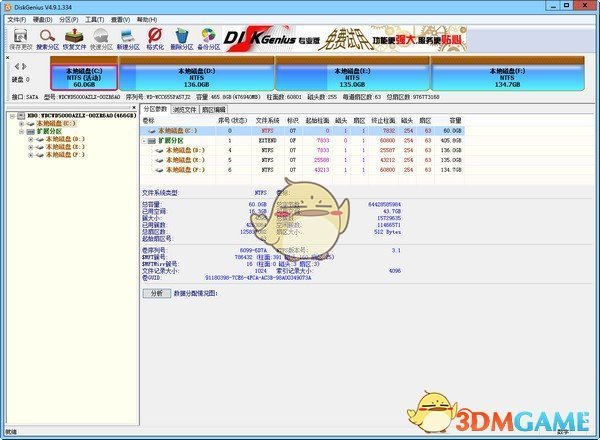Viewport: 600px width, 440px height.
Task: Click the 起始柱面 column header
Action: point(317,121)
